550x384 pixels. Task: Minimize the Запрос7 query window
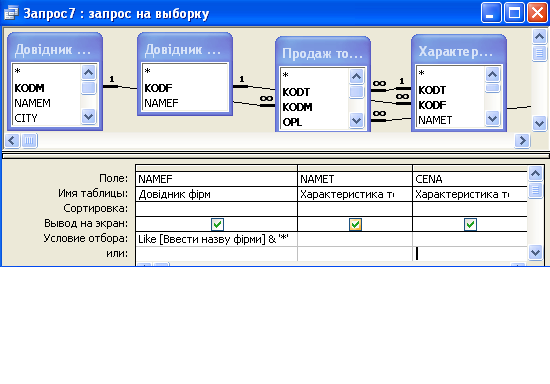click(490, 13)
